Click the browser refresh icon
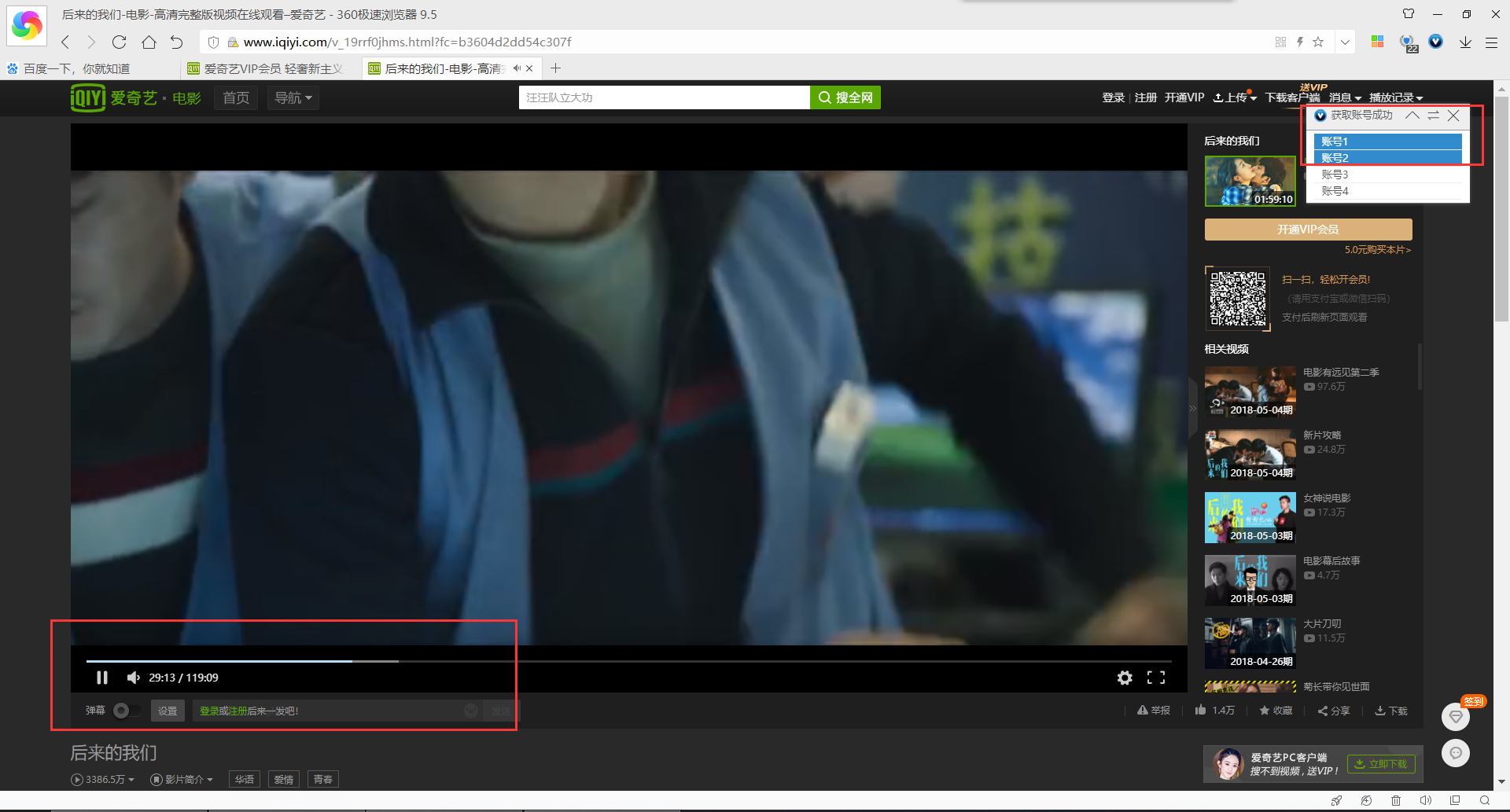 pos(119,42)
